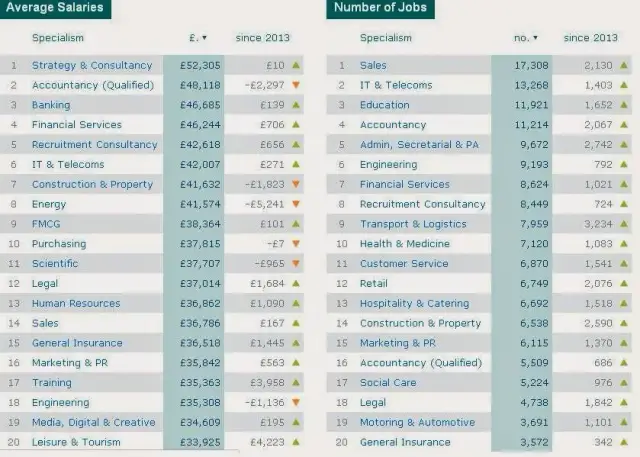Click the green up arrow for Leisure & Tourism
The width and height of the screenshot is (640, 457).
[297, 442]
